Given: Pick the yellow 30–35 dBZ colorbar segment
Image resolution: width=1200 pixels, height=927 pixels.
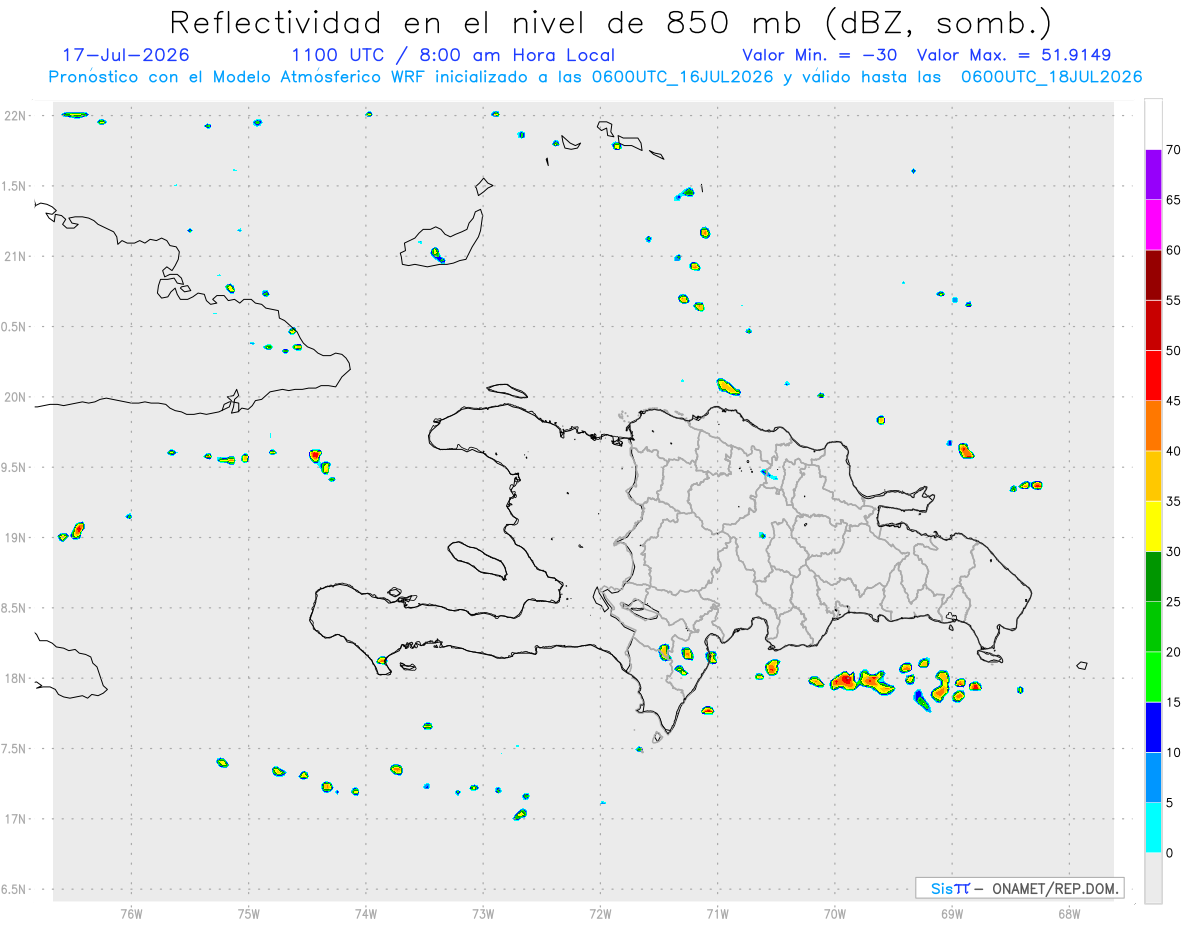Looking at the screenshot, I should coord(1153,526).
